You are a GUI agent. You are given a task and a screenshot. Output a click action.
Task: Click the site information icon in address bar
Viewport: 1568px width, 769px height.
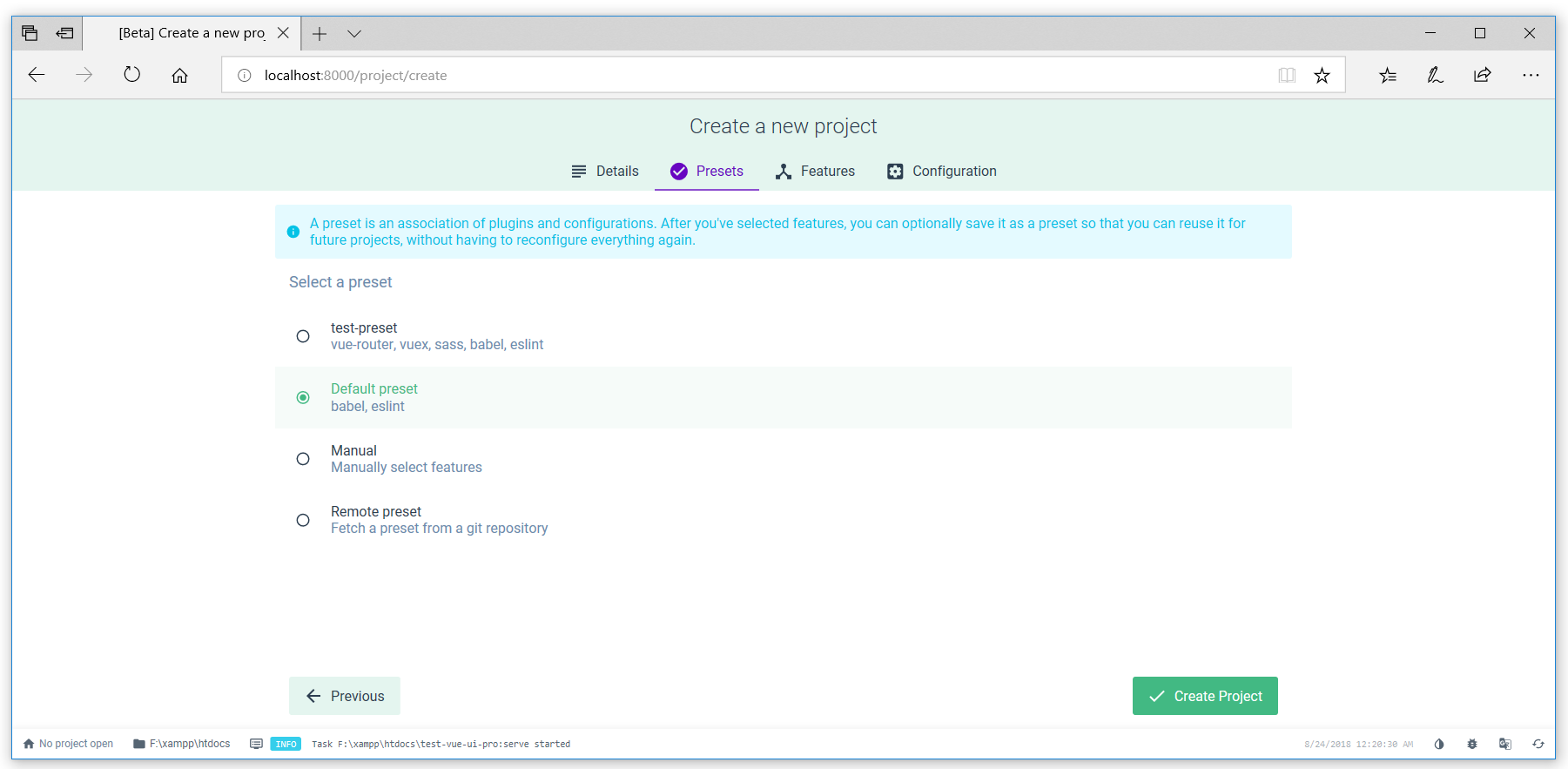tap(245, 76)
